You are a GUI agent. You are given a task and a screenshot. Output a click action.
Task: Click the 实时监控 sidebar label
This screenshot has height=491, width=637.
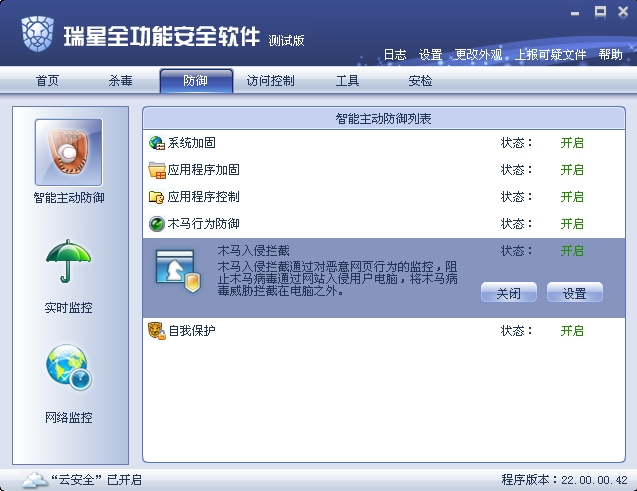coord(69,308)
